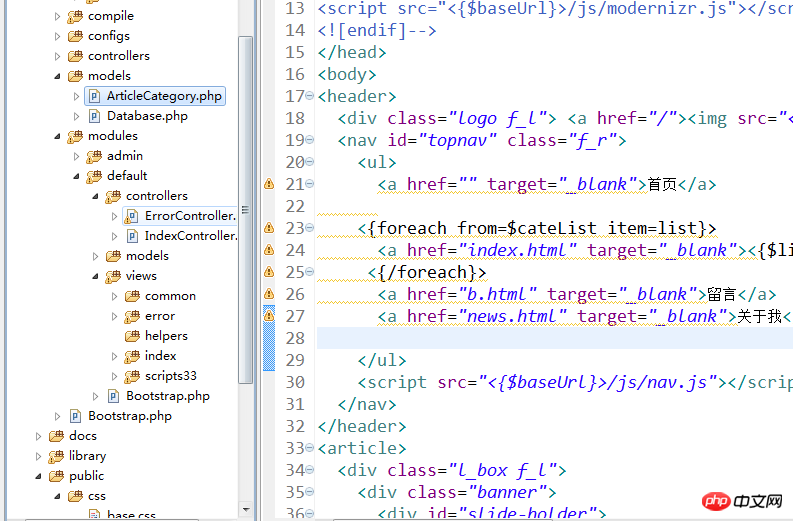Select ArticleCategory.php in the tree
The width and height of the screenshot is (793, 521).
point(164,96)
